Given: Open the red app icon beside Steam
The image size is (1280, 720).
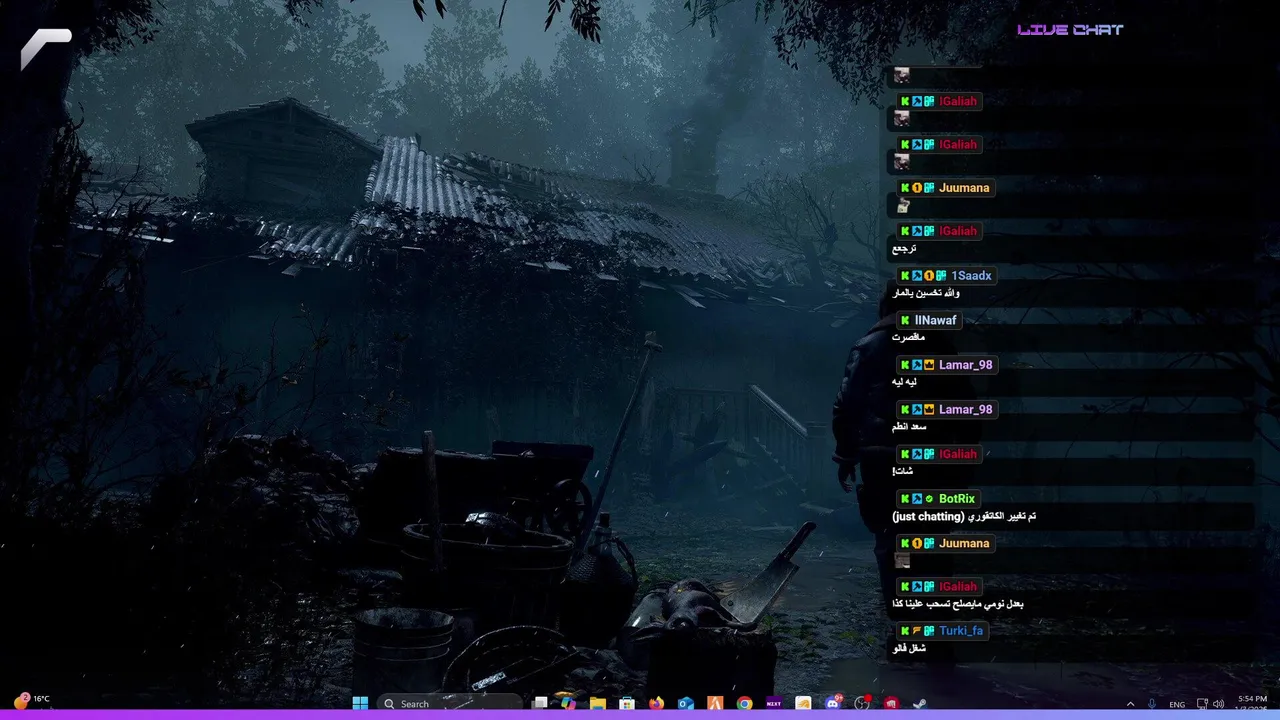Looking at the screenshot, I should click(x=891, y=703).
